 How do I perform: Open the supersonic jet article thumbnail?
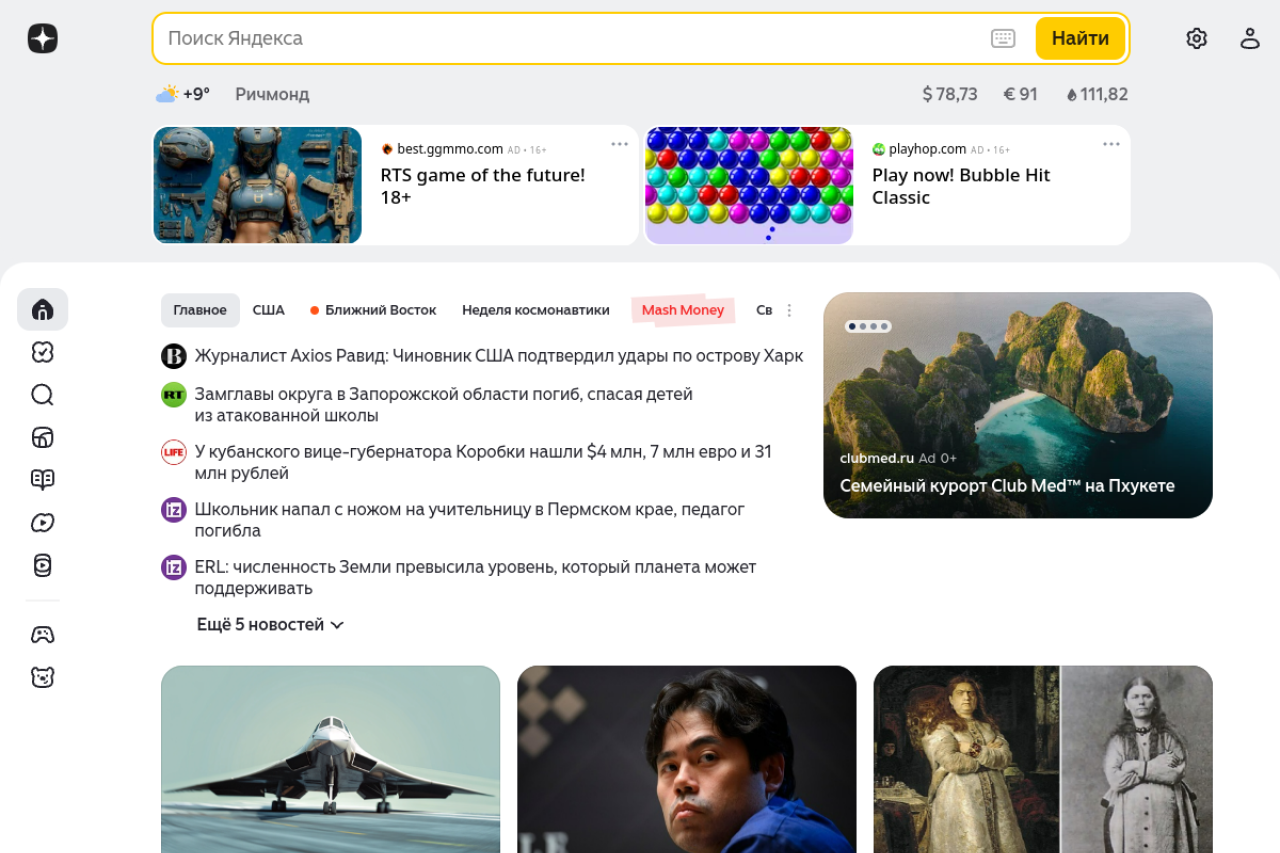(x=330, y=758)
